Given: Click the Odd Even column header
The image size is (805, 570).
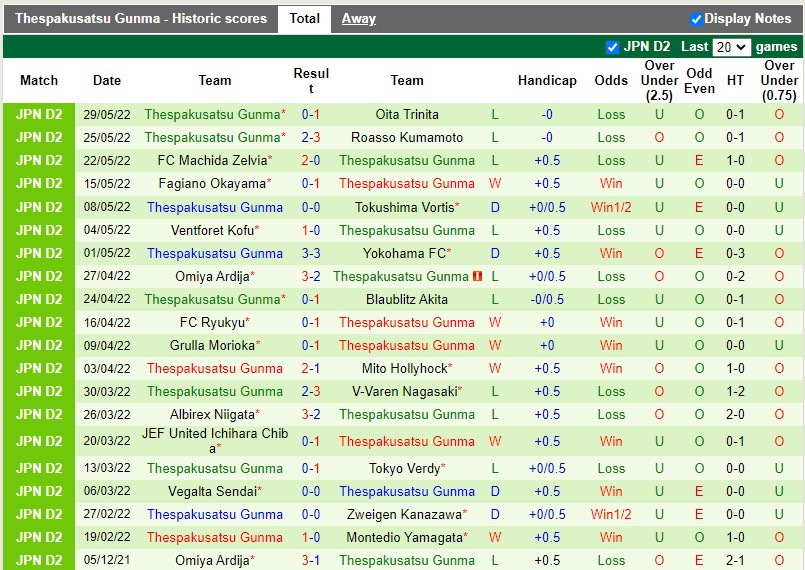Looking at the screenshot, I should coord(699,81).
